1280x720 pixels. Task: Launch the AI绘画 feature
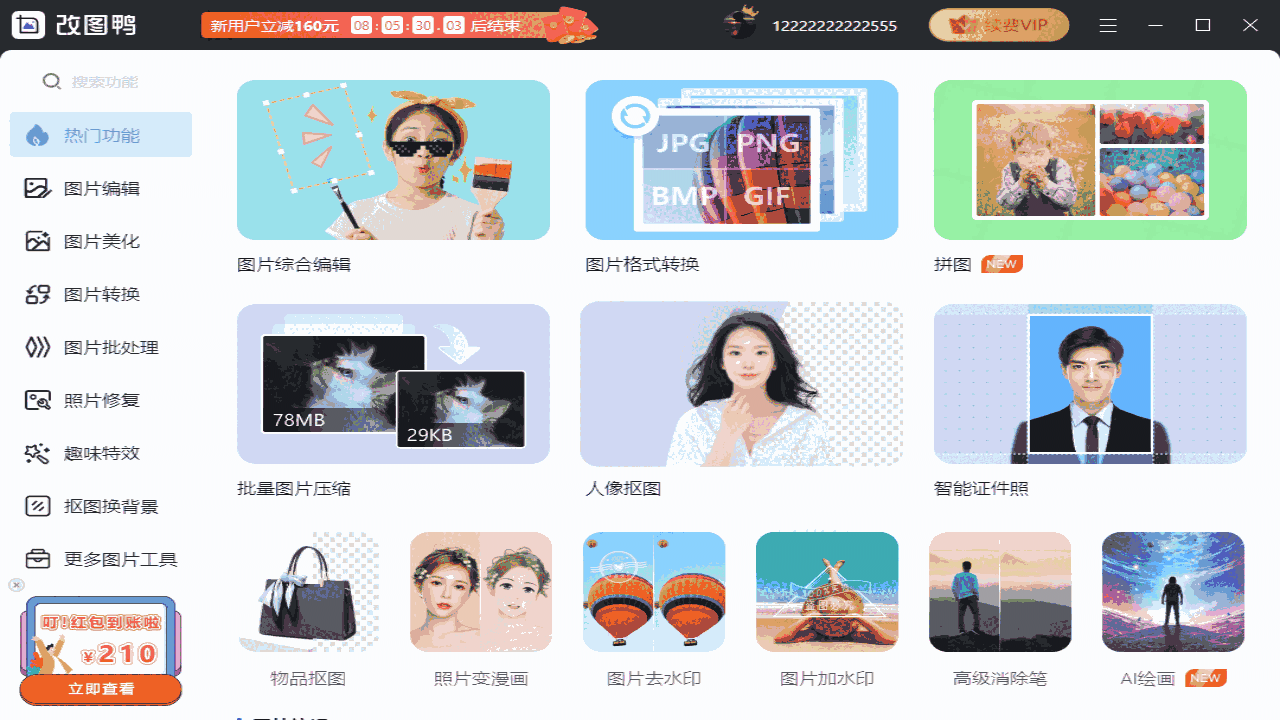pyautogui.click(x=1172, y=591)
